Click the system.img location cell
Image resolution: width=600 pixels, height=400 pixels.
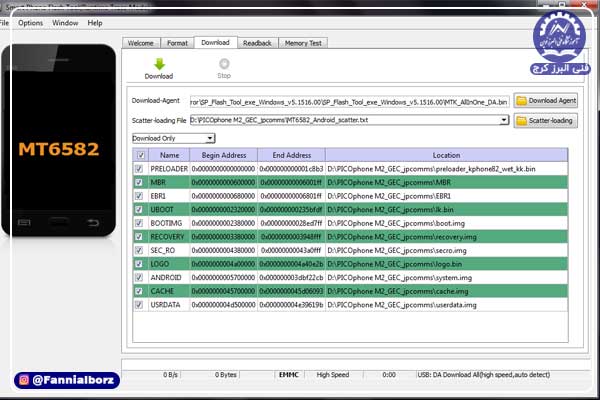447,278
